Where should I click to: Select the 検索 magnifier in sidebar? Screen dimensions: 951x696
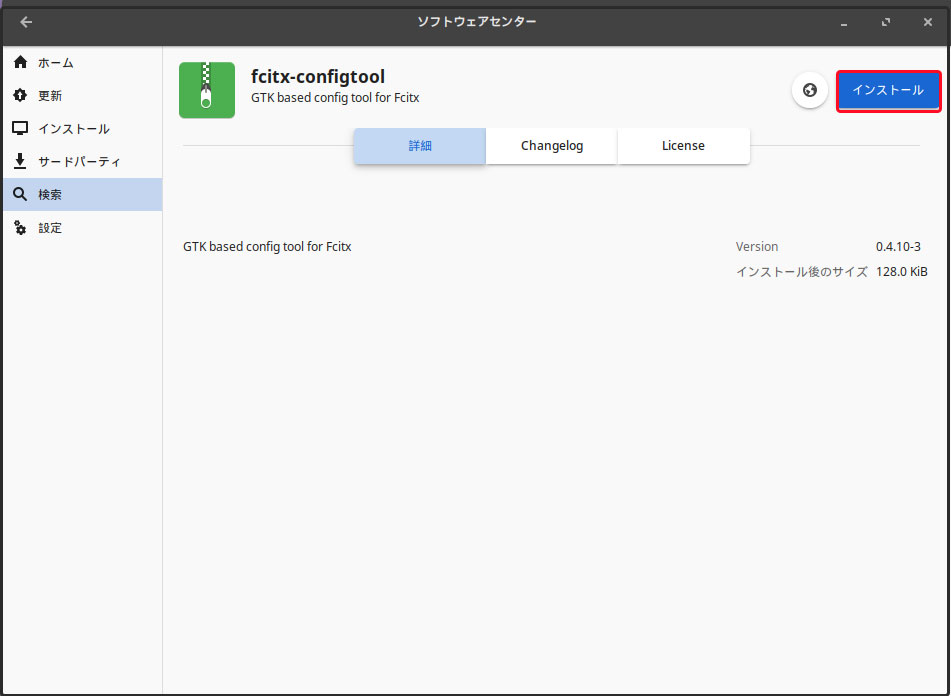[x=20, y=195]
